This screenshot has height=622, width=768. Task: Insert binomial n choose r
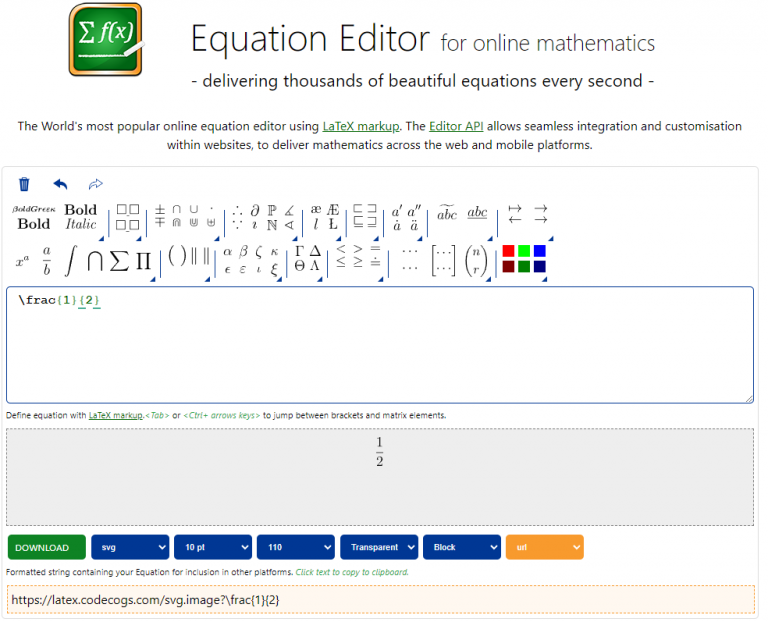tap(476, 261)
